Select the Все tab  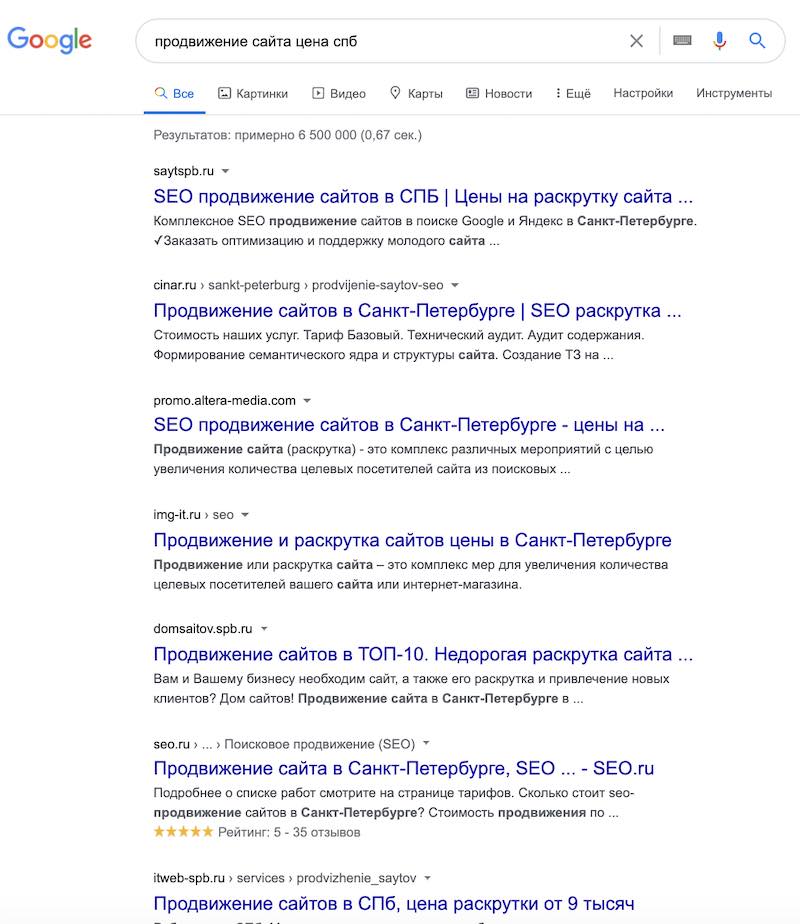174,93
